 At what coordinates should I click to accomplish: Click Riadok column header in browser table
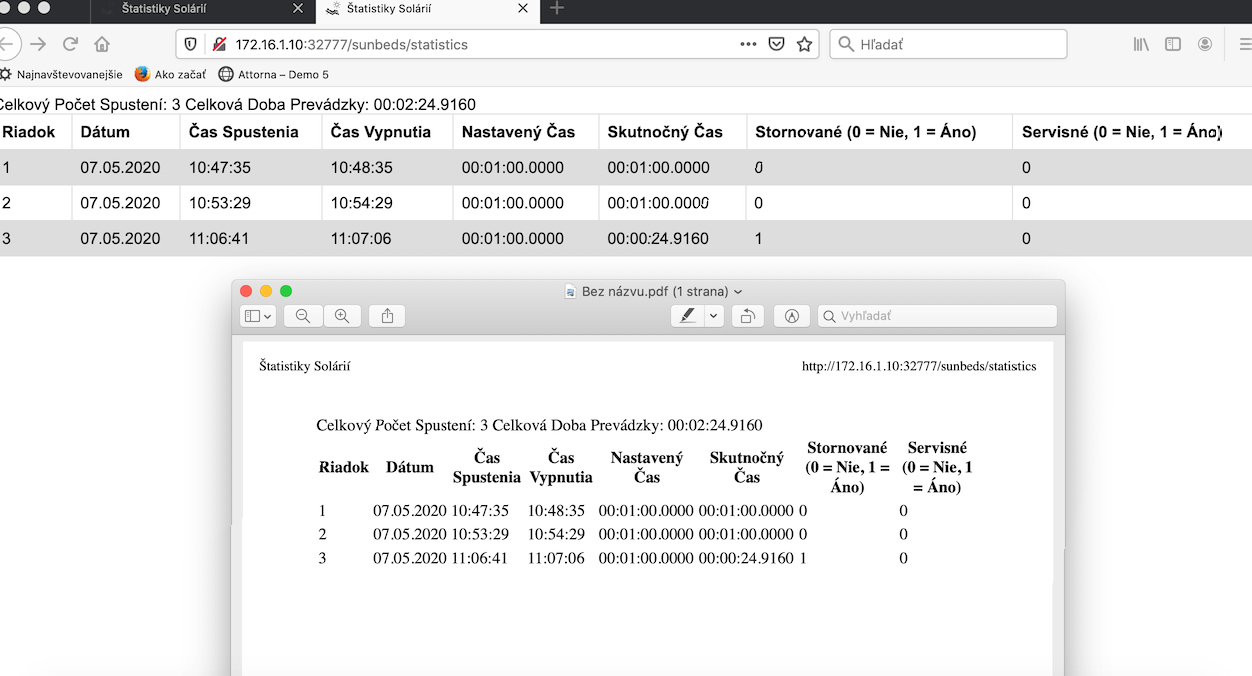29,132
